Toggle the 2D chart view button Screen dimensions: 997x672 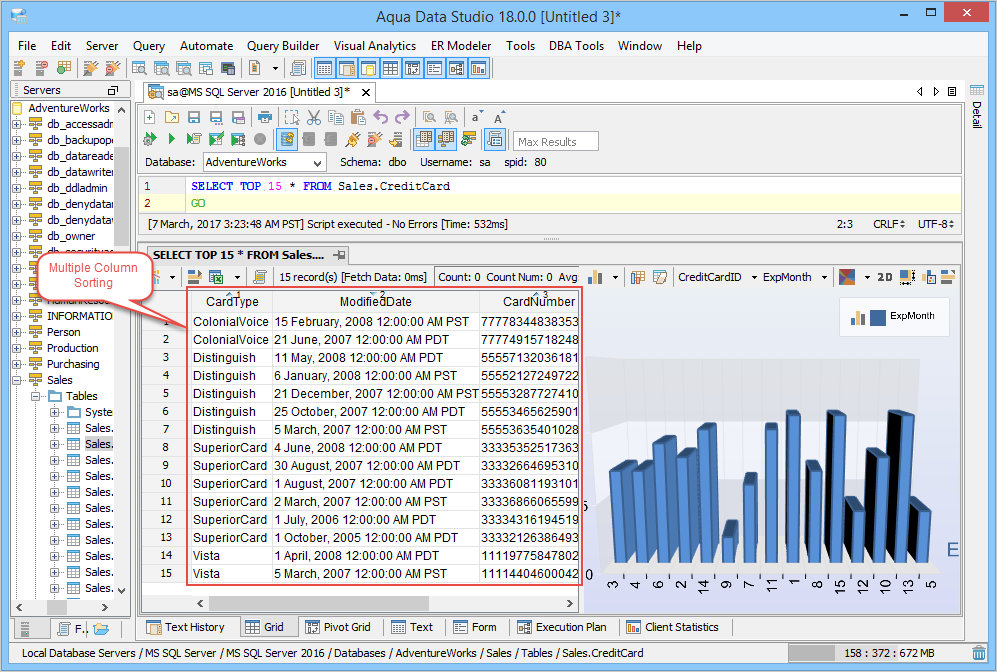(885, 277)
